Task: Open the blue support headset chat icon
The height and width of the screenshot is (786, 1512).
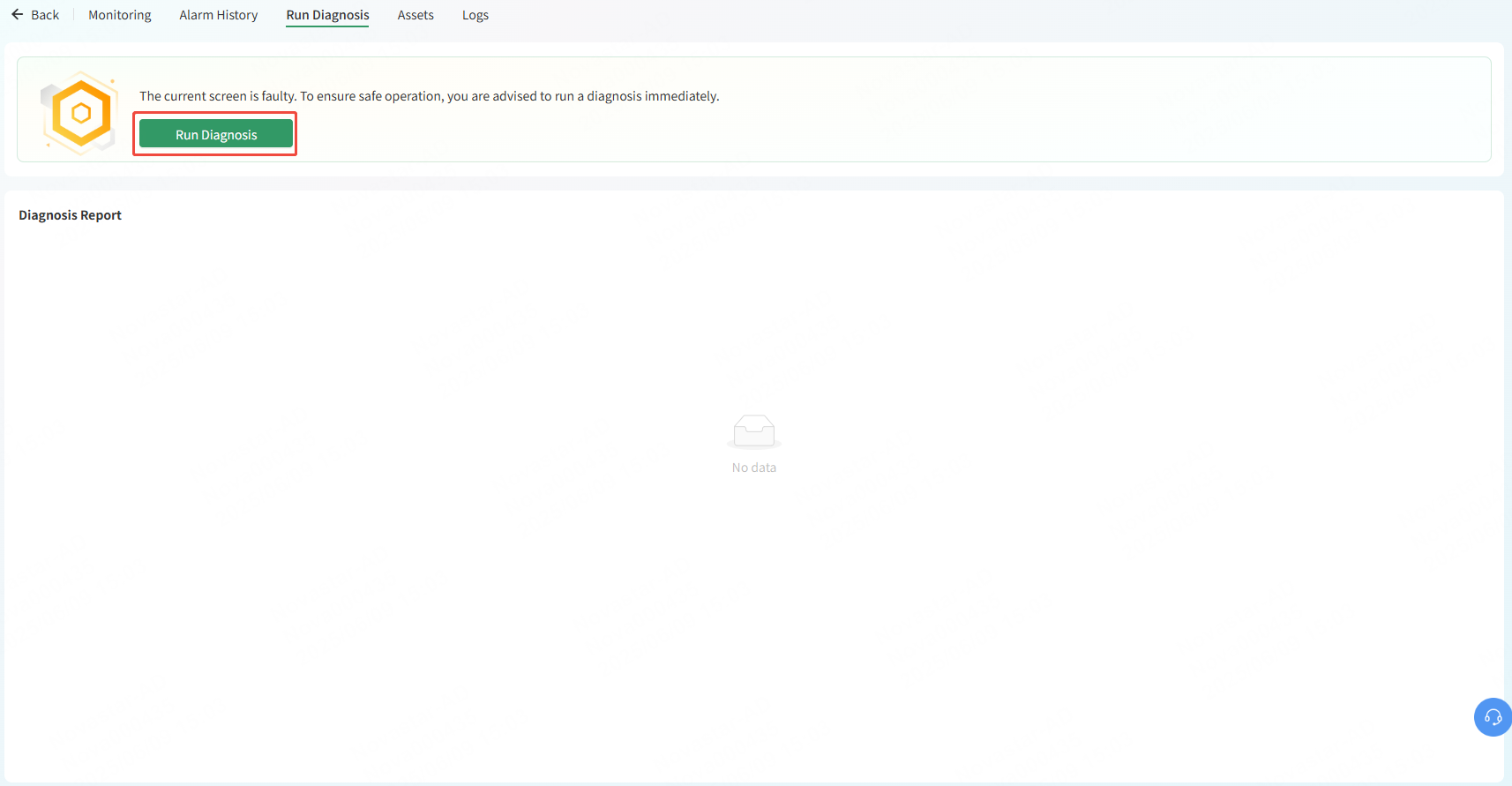Action: [1493, 717]
